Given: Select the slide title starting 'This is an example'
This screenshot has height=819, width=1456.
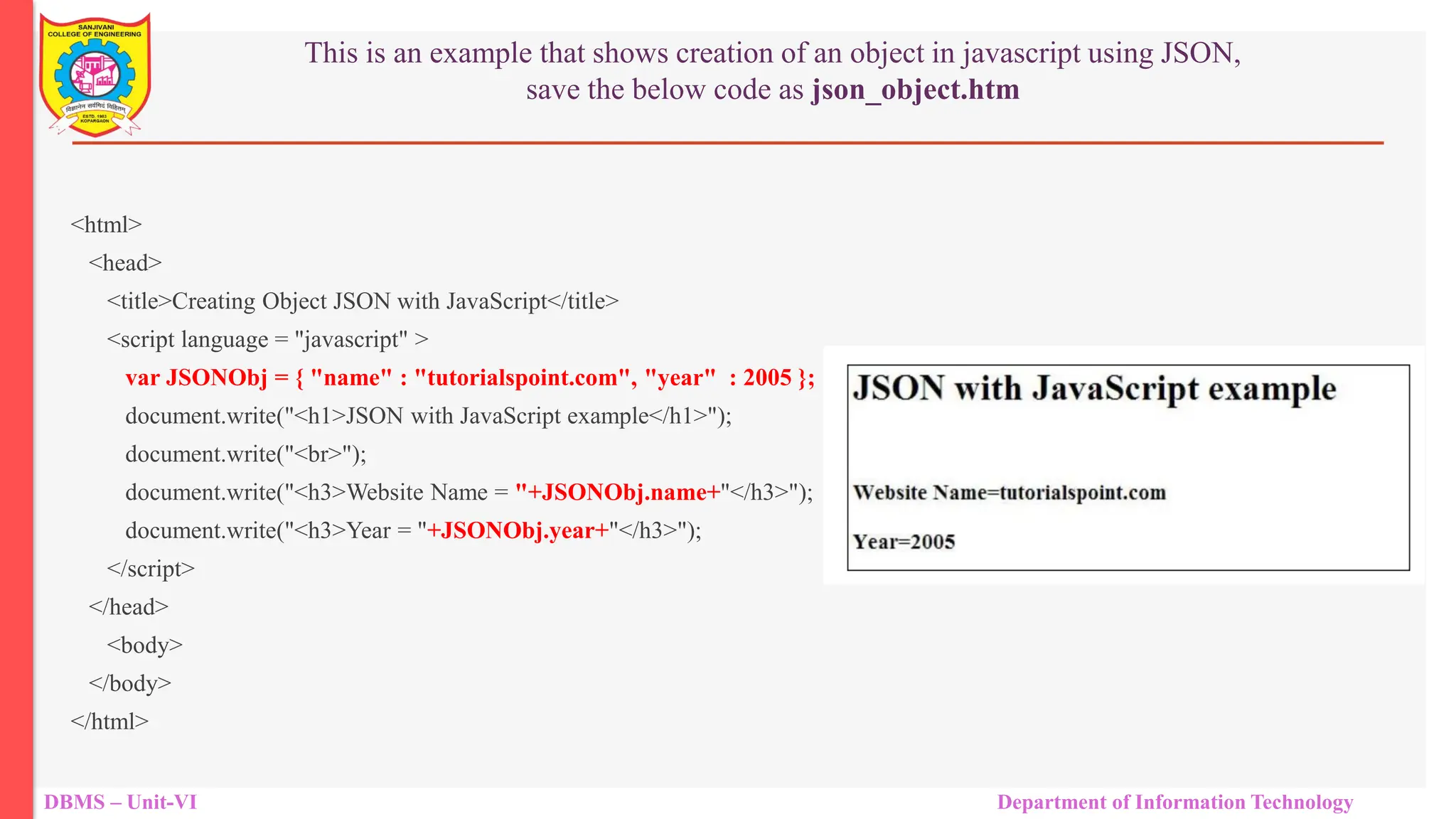Looking at the screenshot, I should [x=773, y=71].
